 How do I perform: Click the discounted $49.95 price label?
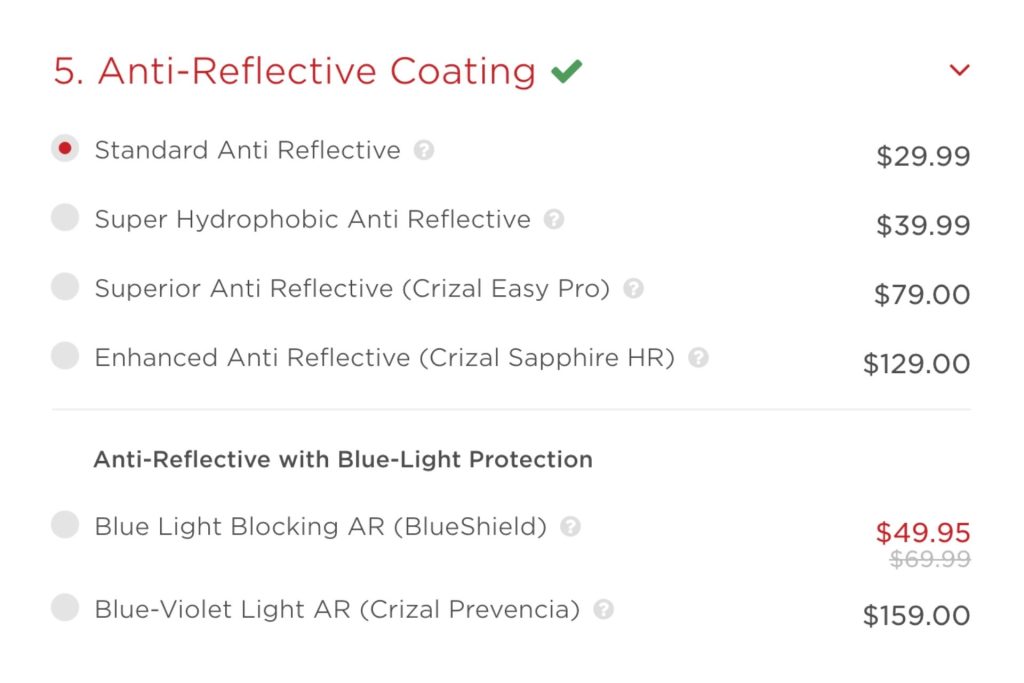pyautogui.click(x=925, y=533)
